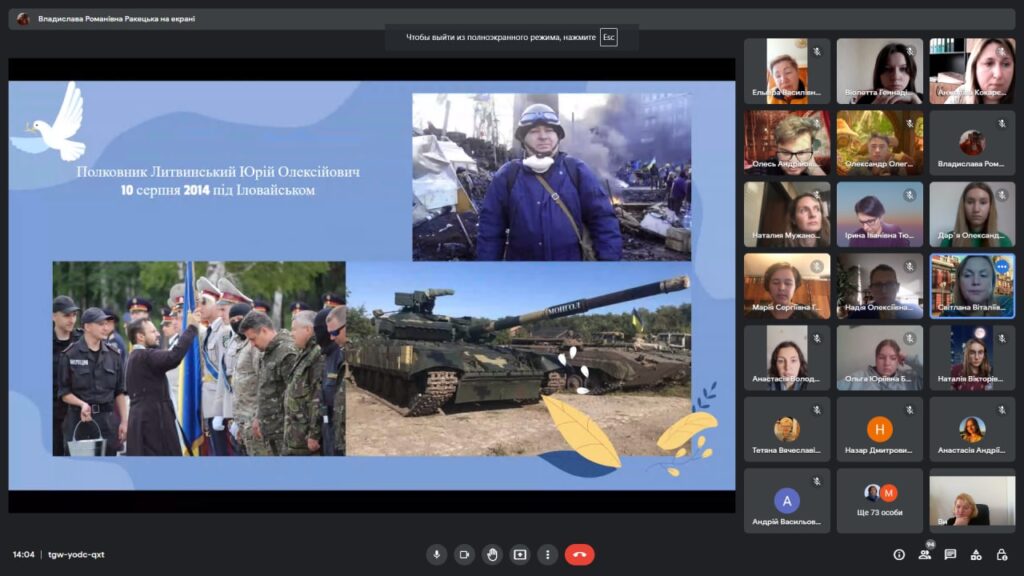
Task: Click Андрій Васильович's avatar tile
Action: pos(787,500)
